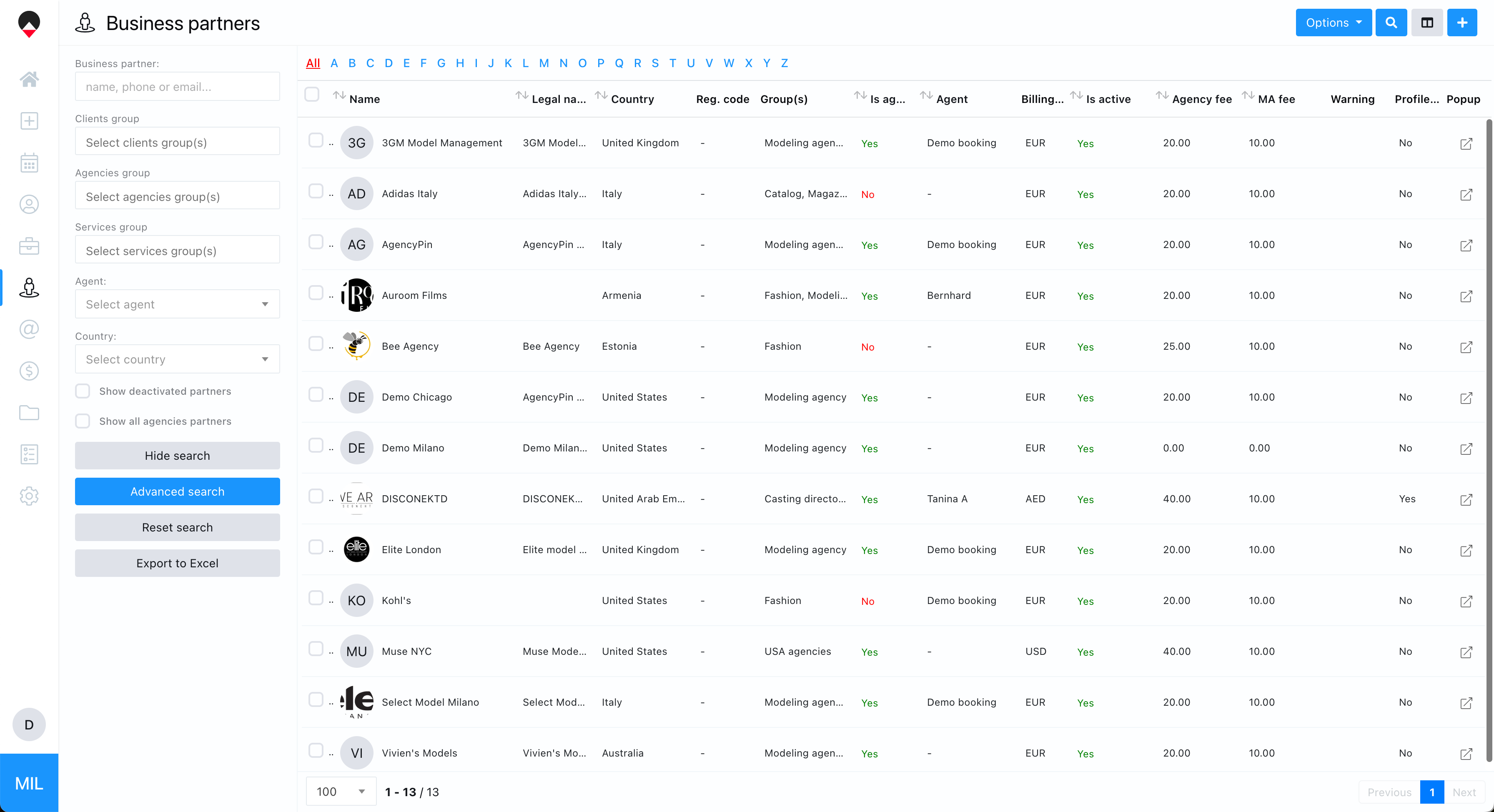This screenshot has height=812, width=1494.
Task: Click the Advanced search button
Action: 178,491
